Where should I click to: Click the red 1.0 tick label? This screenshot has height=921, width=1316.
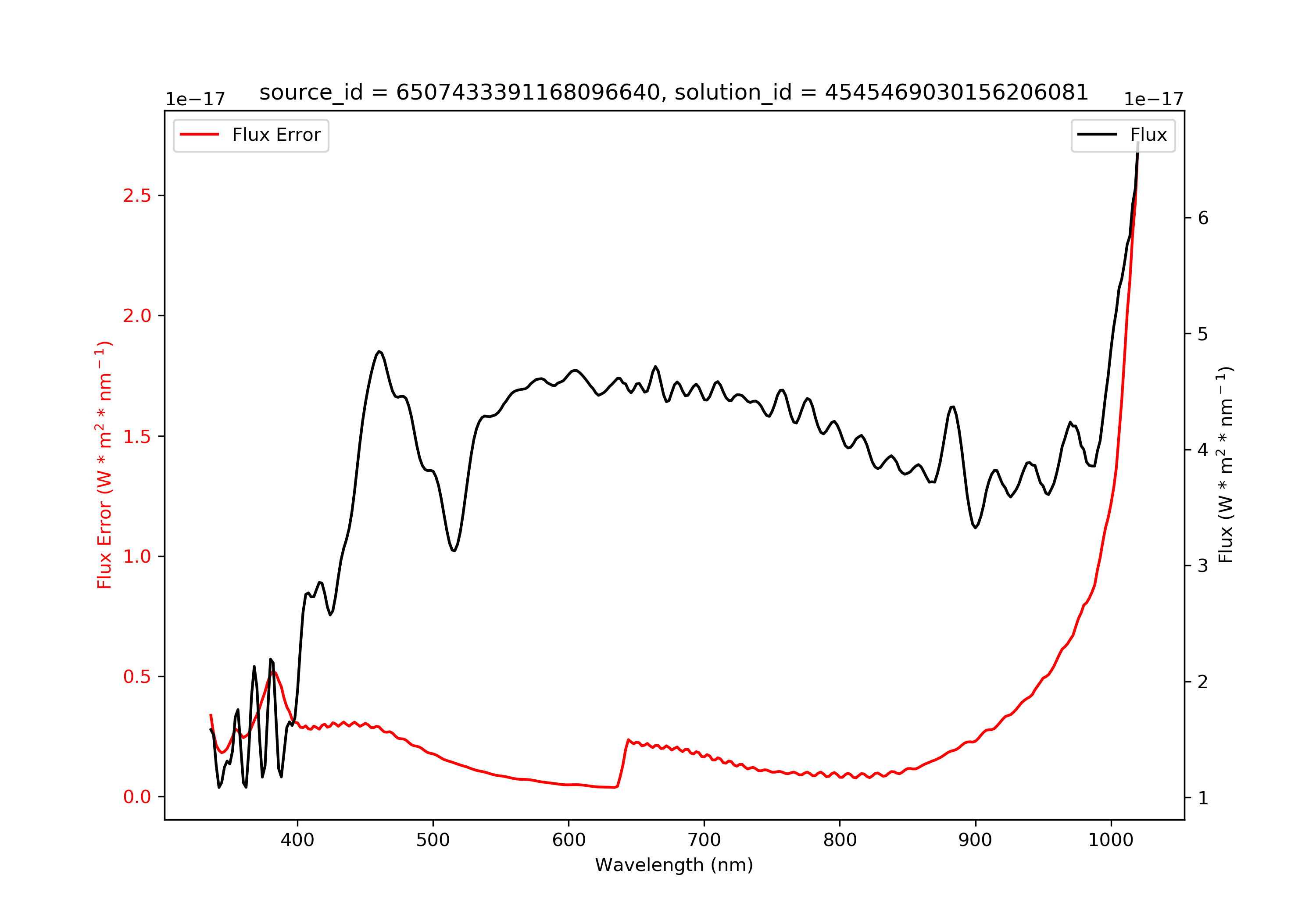[137, 557]
